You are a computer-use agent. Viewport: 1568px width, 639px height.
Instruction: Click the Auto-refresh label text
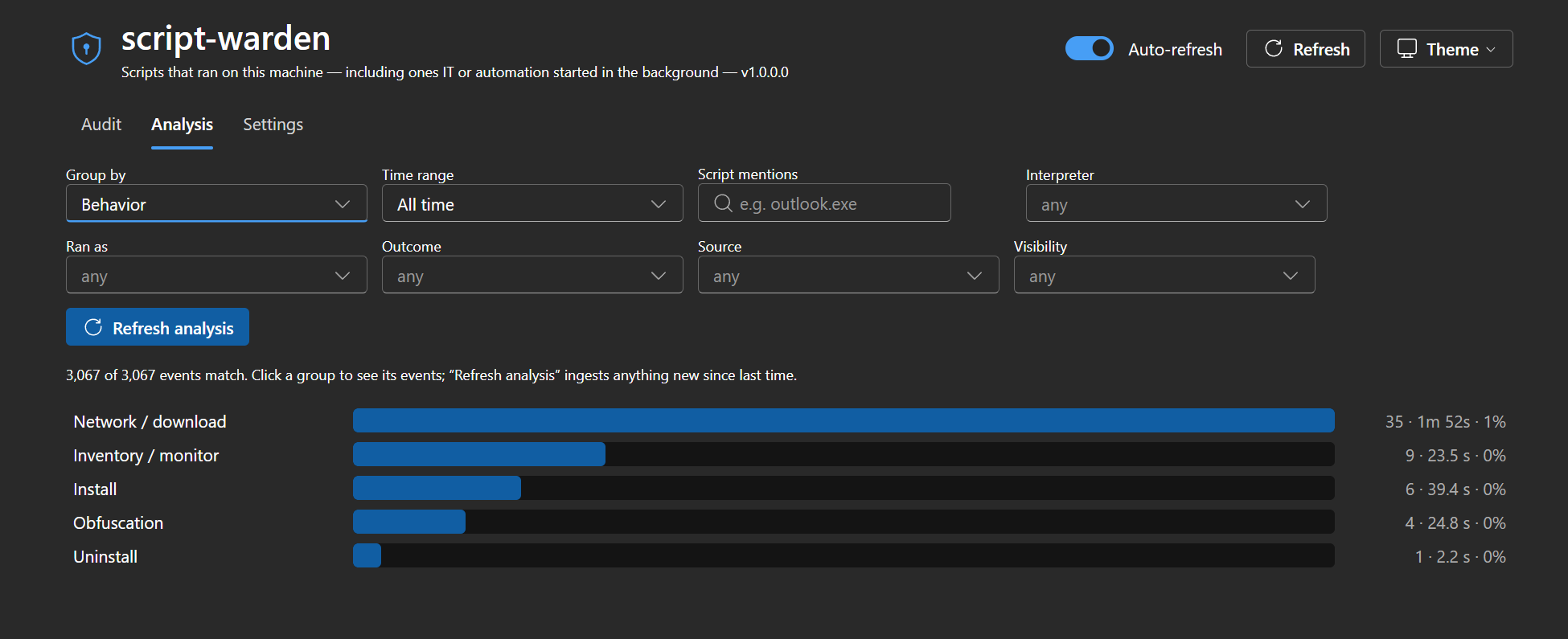point(1175,49)
